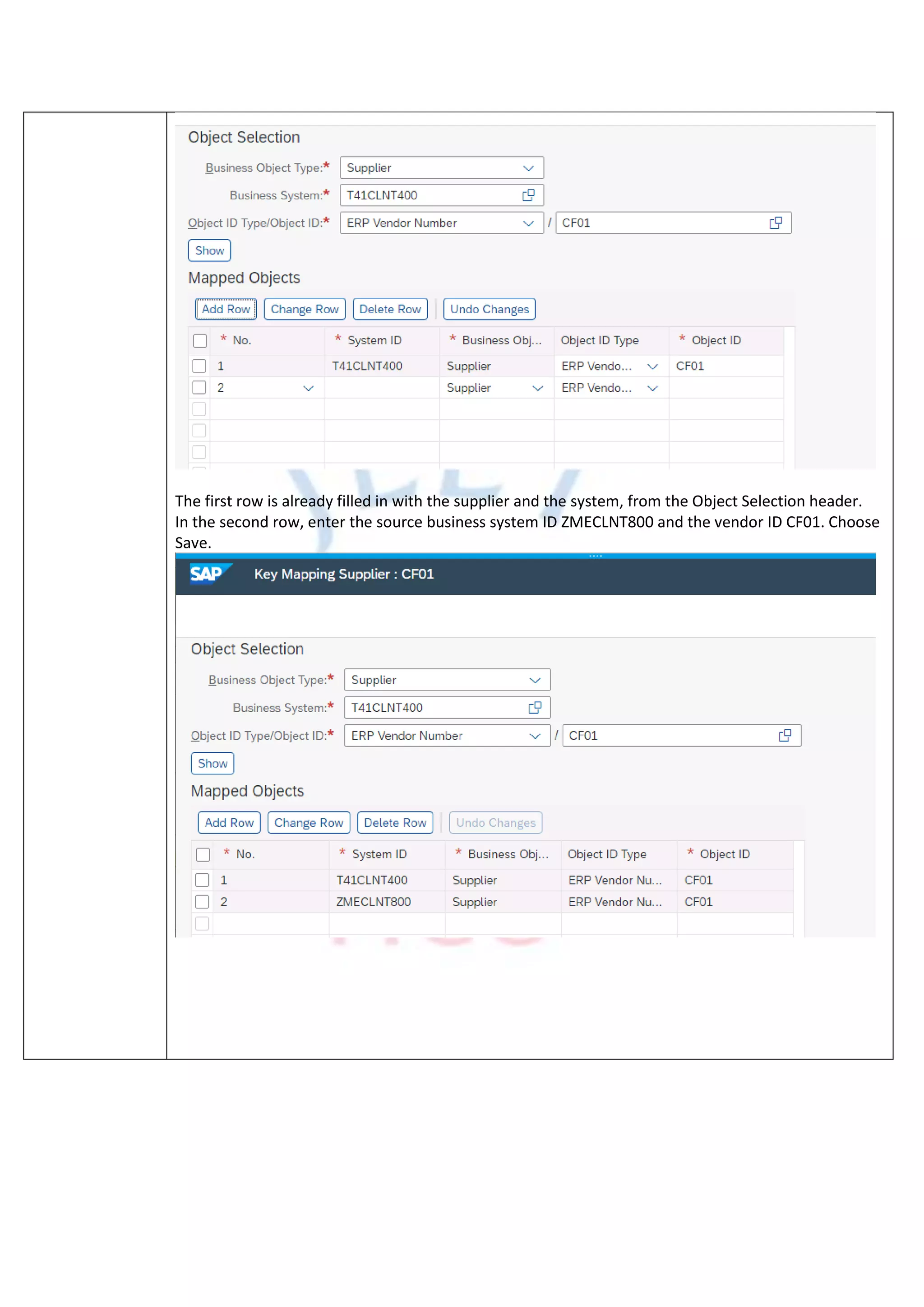Screen dimensions: 924x1307
Task: Tick the select-all checkbox in upper table header
Action: tap(200, 340)
